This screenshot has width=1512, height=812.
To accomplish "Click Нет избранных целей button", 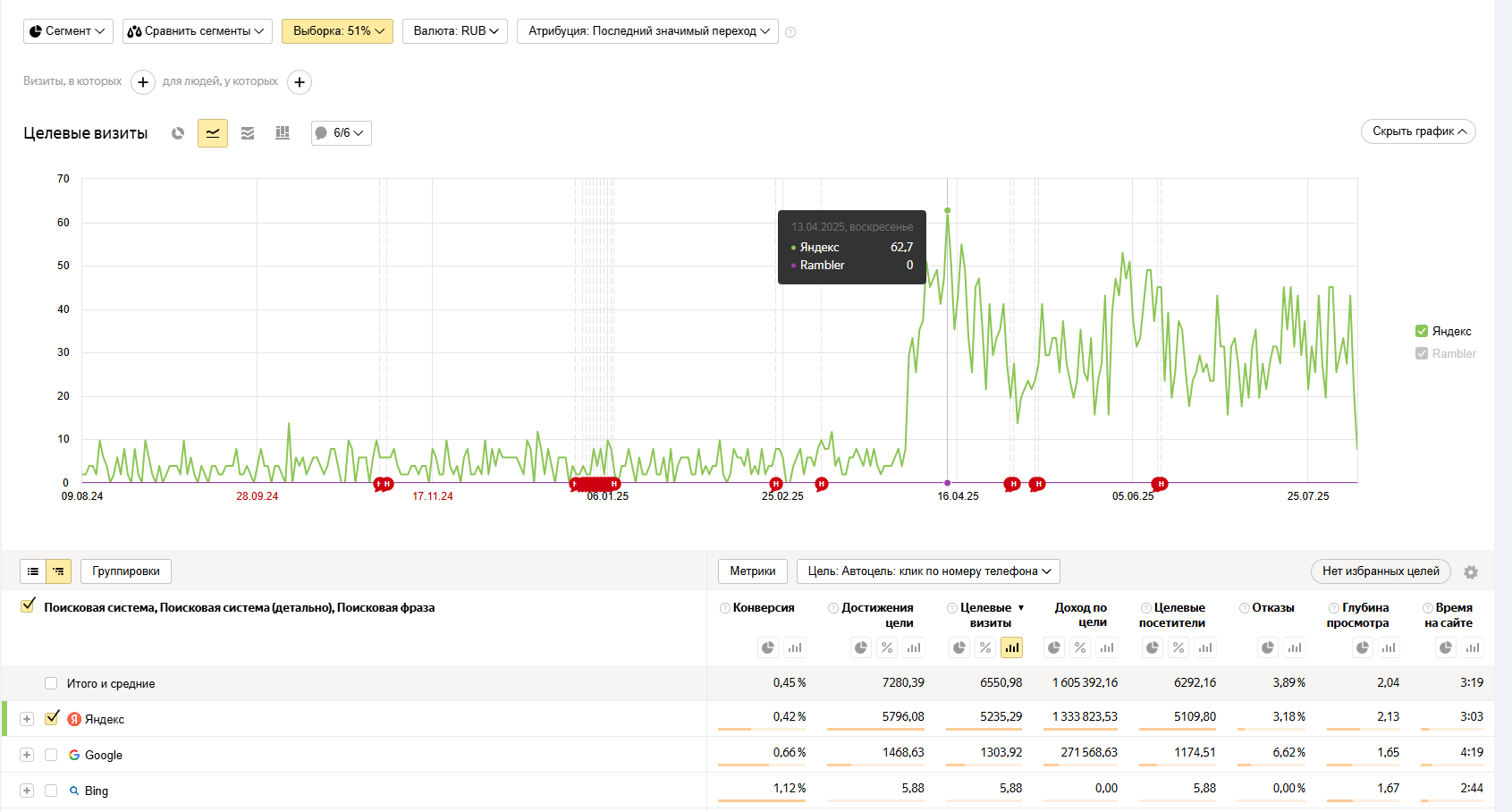I will click(x=1381, y=571).
